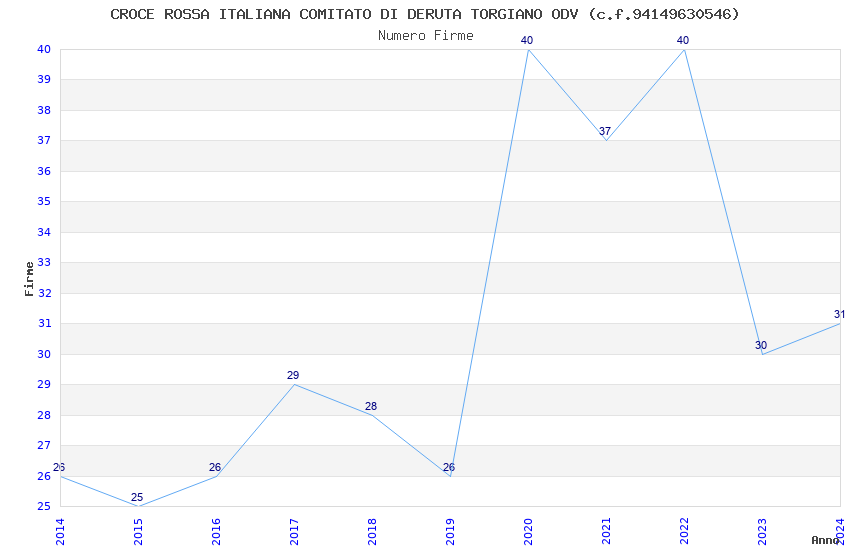The width and height of the screenshot is (850, 550).
Task: Click y-axis tick value 30
Action: click(x=44, y=354)
